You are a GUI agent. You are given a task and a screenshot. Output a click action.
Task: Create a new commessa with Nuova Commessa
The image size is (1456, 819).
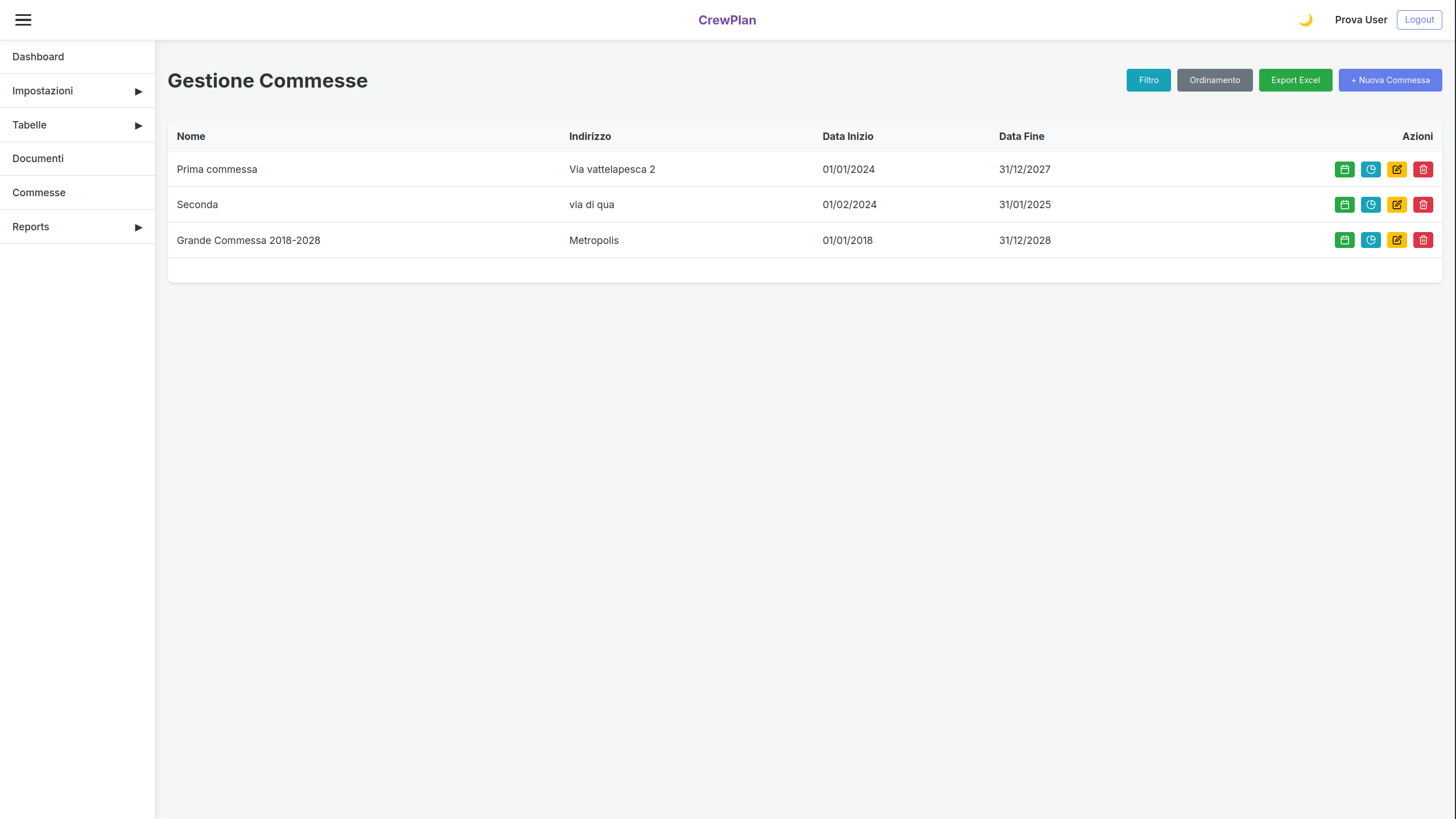click(x=1390, y=80)
